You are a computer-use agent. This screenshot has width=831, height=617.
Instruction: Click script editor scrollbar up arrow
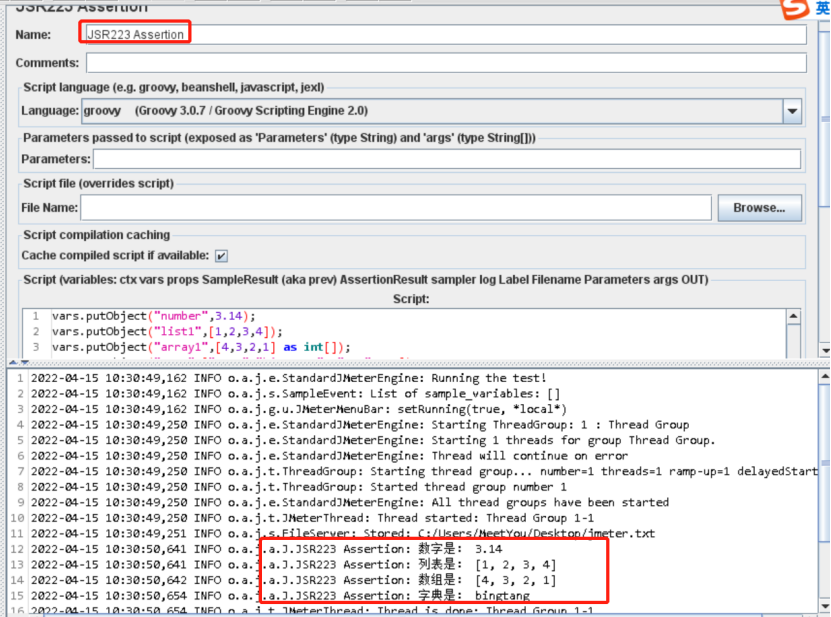click(x=793, y=316)
